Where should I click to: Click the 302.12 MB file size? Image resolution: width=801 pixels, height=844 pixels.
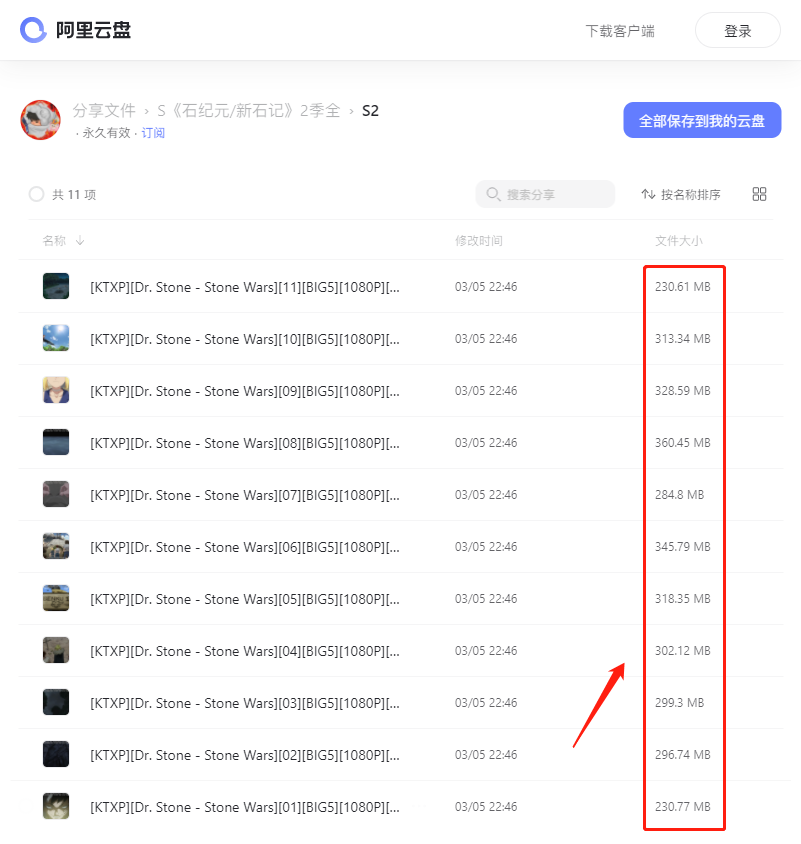point(683,650)
